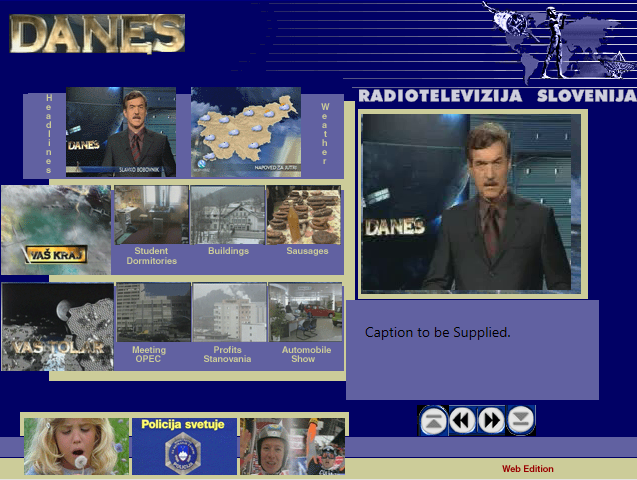Click the DANES gold logo
Screen dimensions: 637x480
97,34
